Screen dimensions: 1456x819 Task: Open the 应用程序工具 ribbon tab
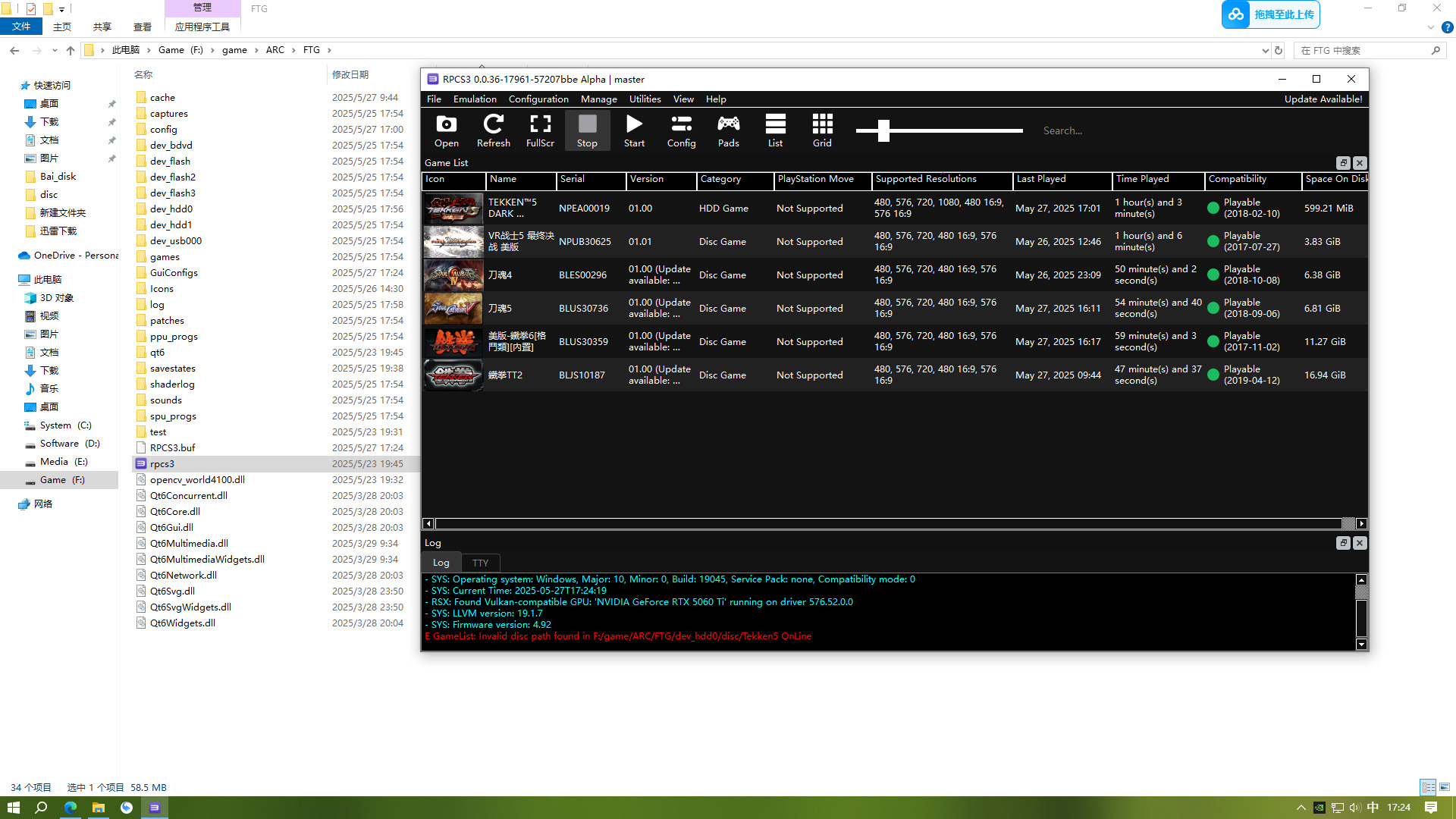[202, 27]
